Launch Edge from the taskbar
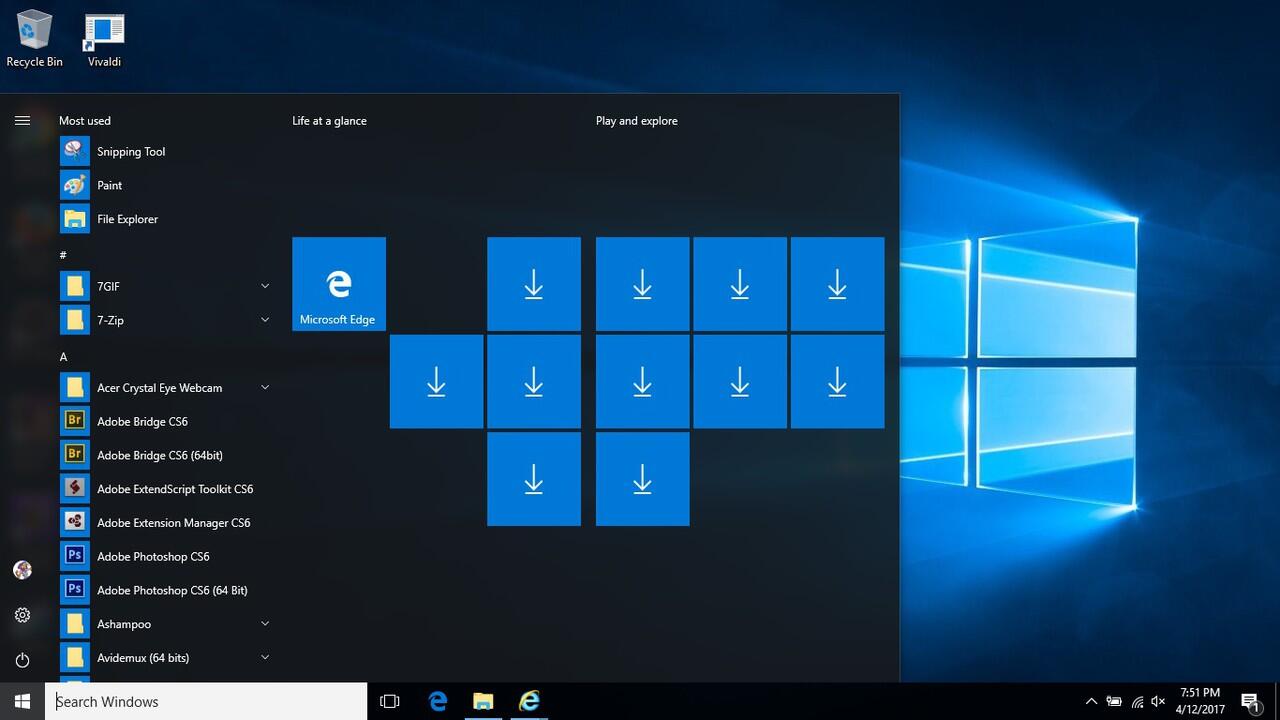This screenshot has width=1280, height=720. pyautogui.click(x=438, y=701)
